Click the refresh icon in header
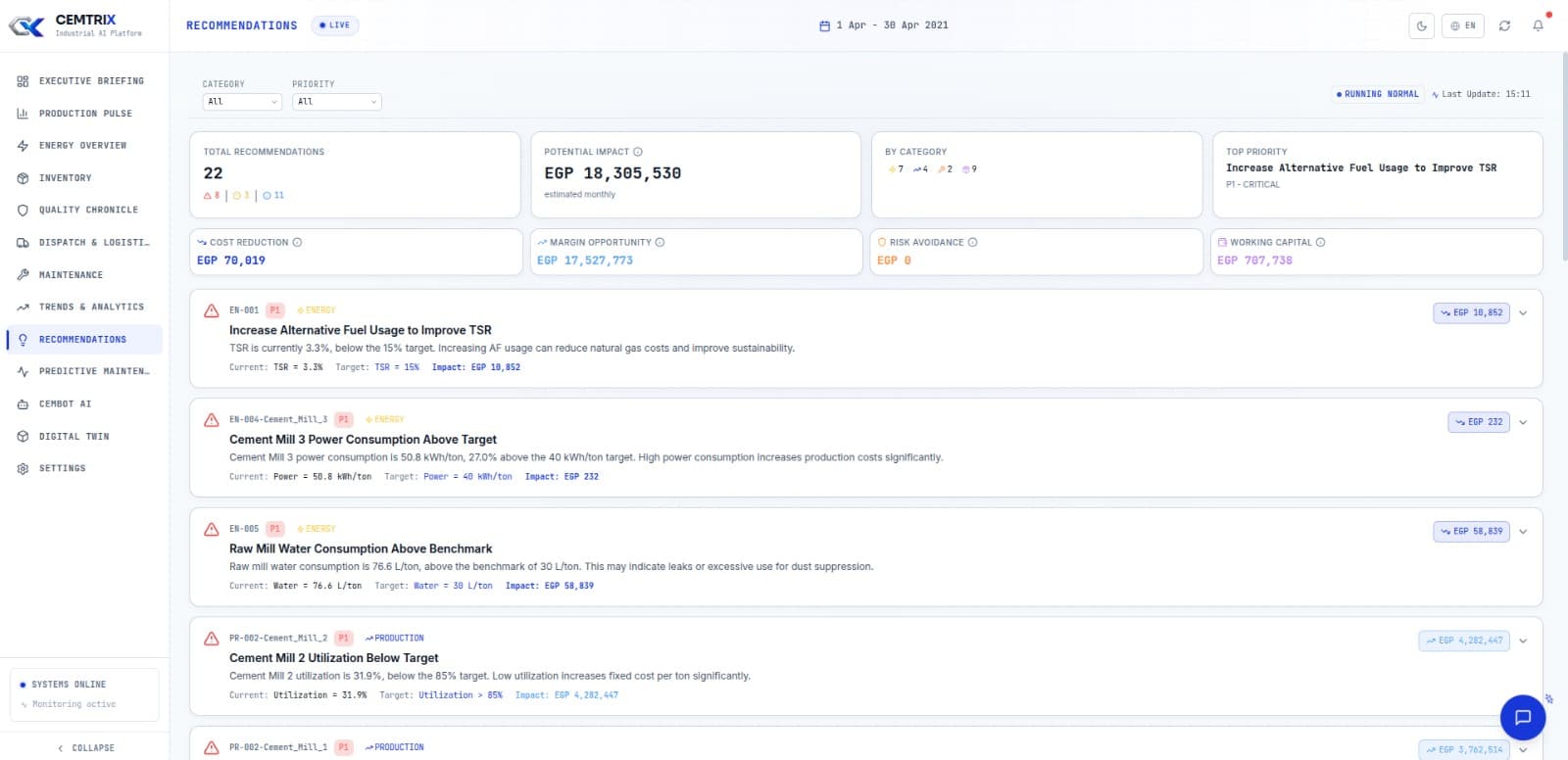 coord(1504,25)
